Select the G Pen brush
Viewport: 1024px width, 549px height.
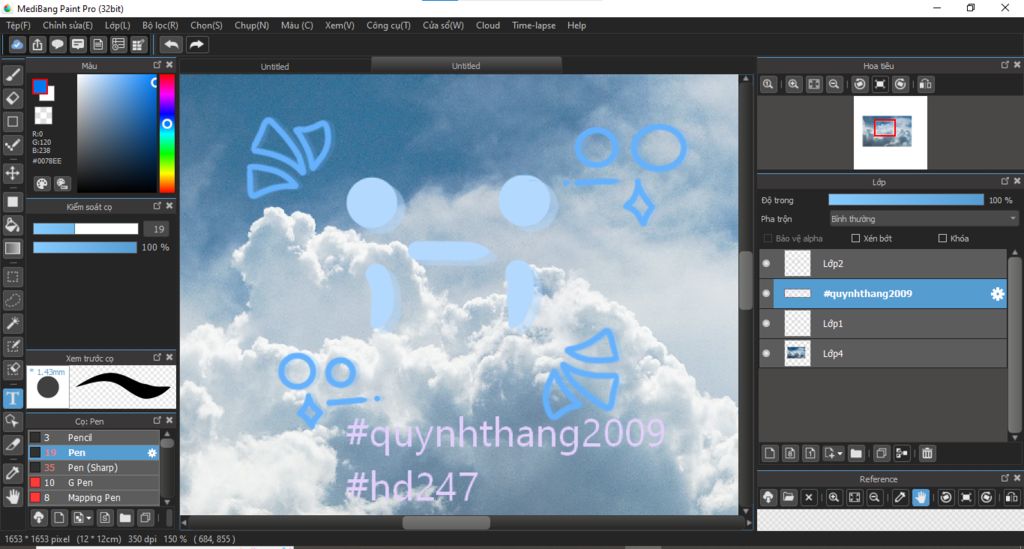pos(94,482)
